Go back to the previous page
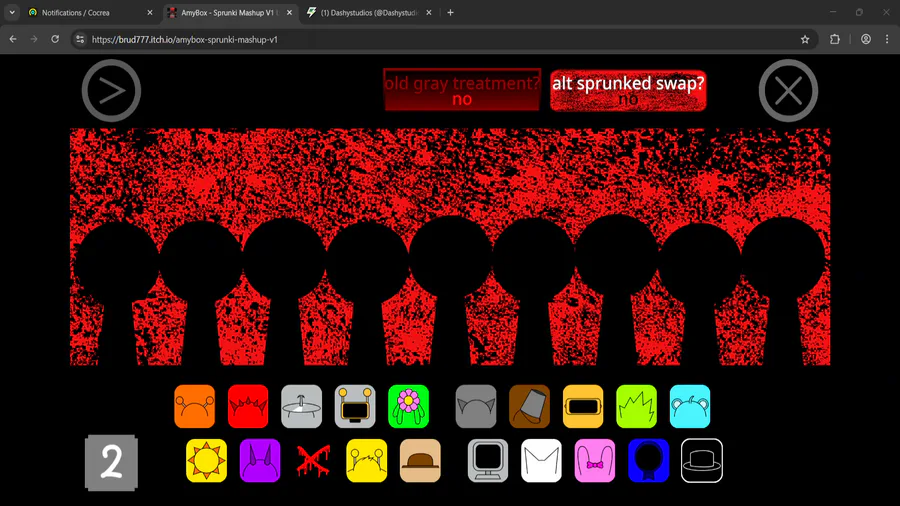900x506 pixels. pos(13,39)
